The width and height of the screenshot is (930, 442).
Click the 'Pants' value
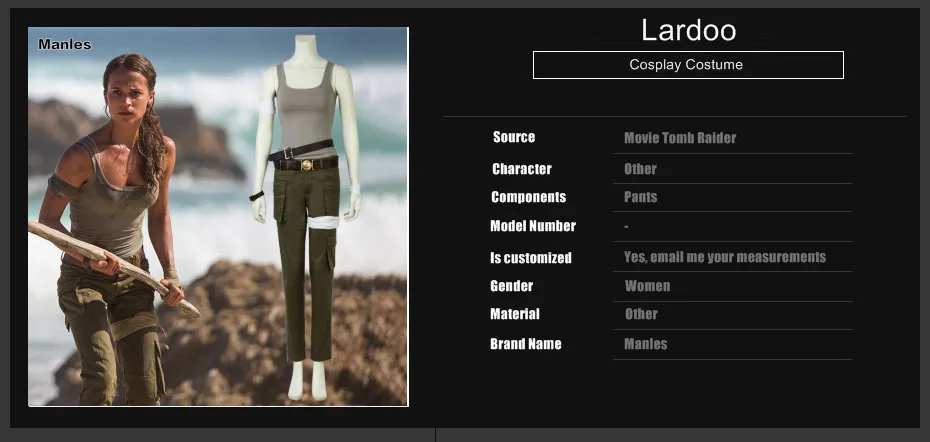tap(640, 197)
